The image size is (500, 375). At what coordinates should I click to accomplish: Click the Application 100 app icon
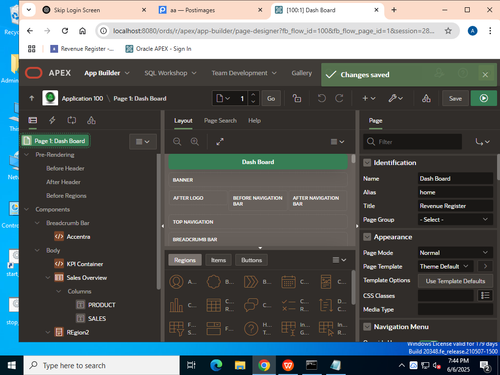click(x=50, y=98)
